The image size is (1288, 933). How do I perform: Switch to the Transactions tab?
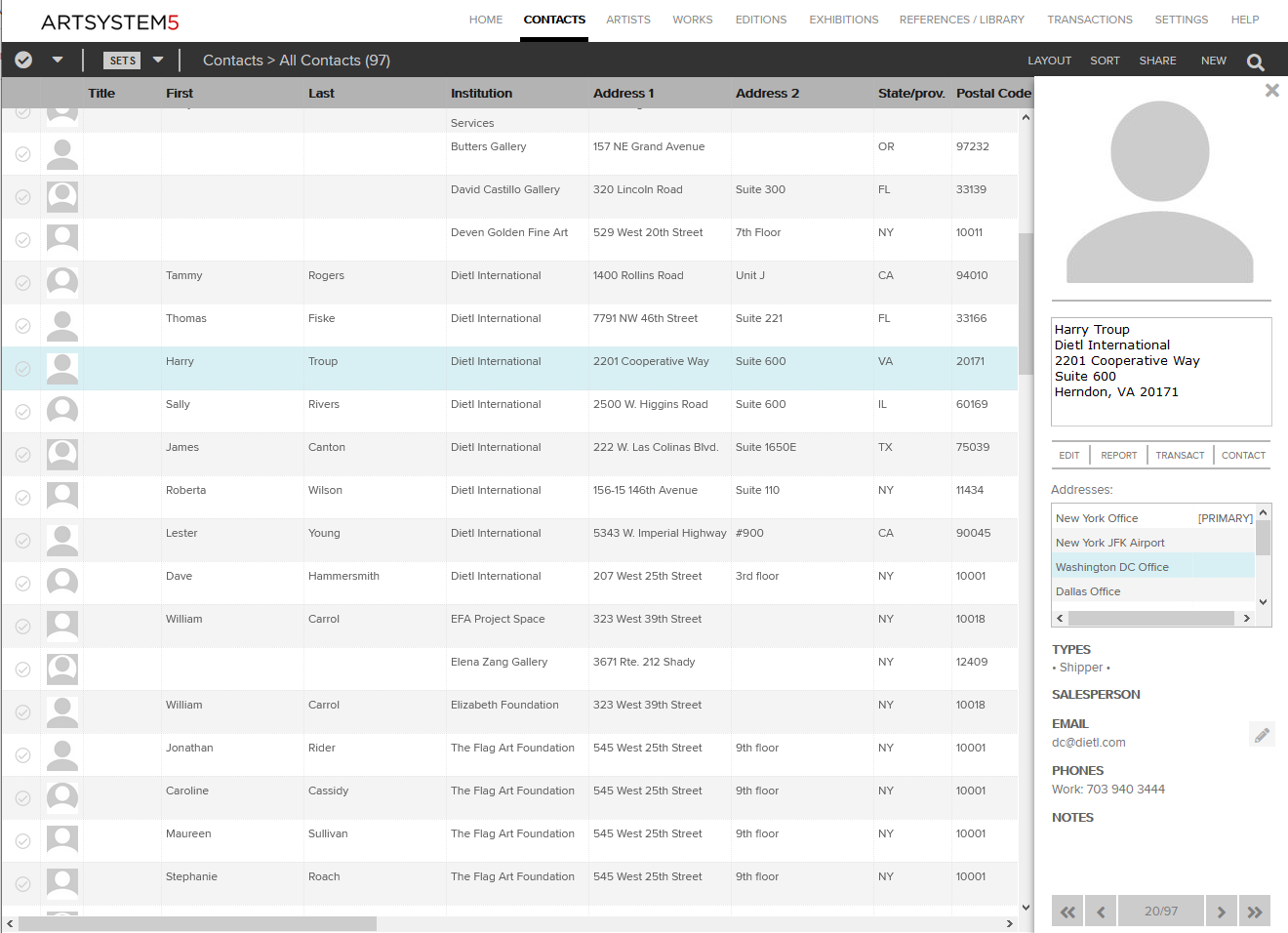(1089, 20)
